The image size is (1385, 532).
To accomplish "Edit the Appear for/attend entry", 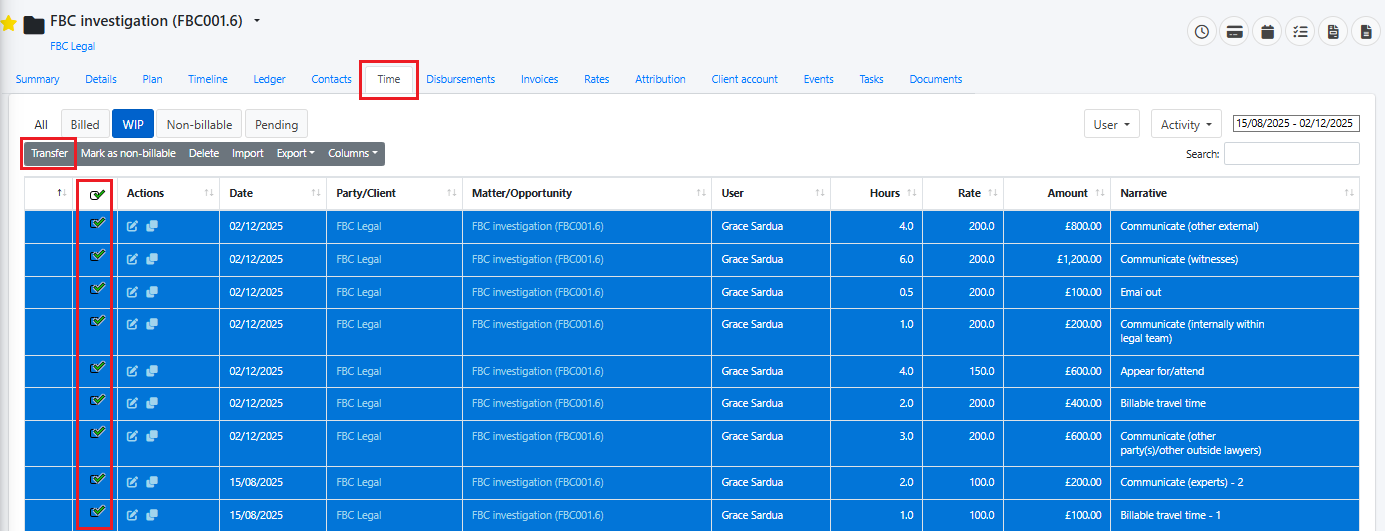I will [133, 371].
